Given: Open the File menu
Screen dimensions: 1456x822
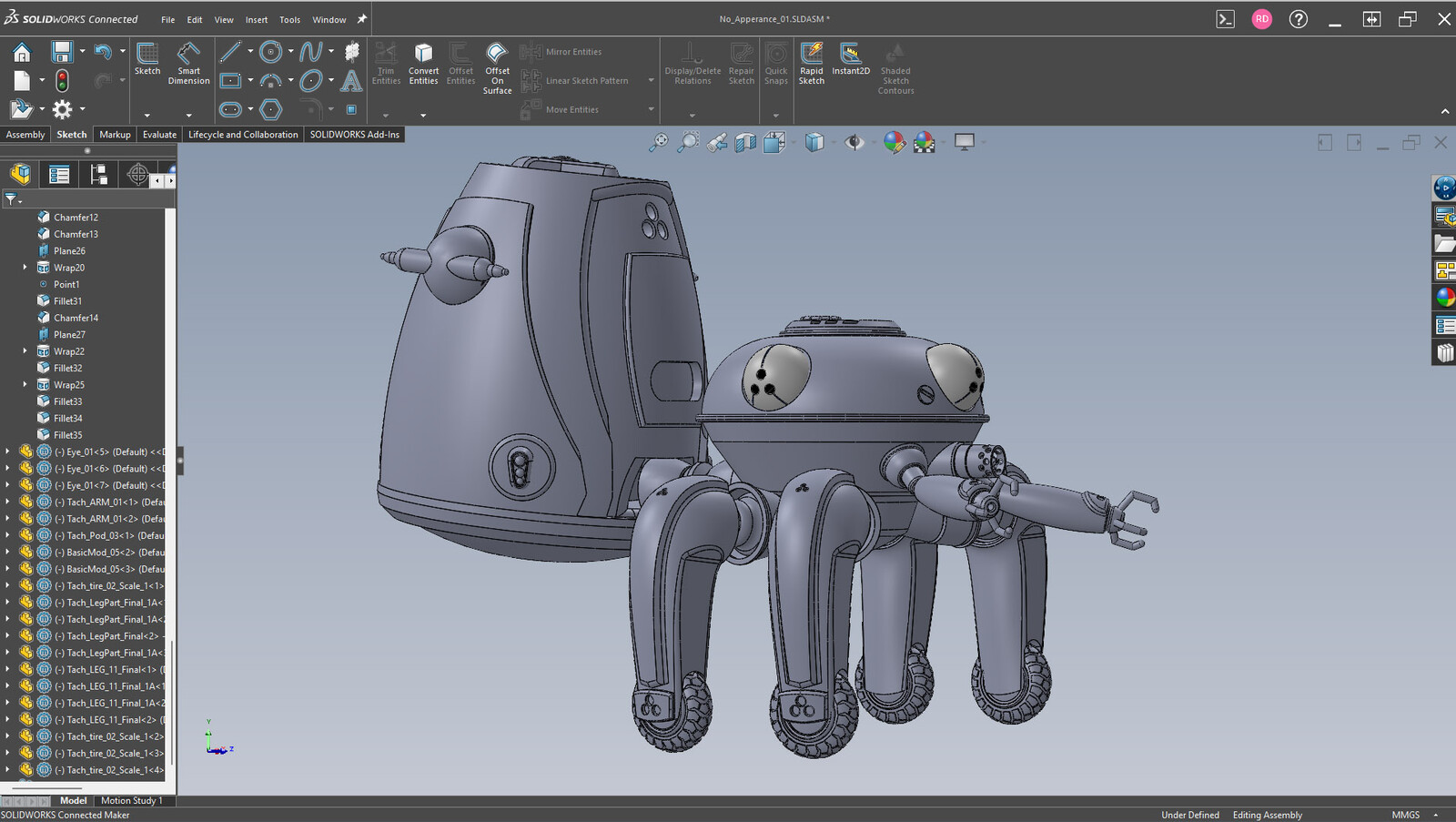Looking at the screenshot, I should pos(168,19).
